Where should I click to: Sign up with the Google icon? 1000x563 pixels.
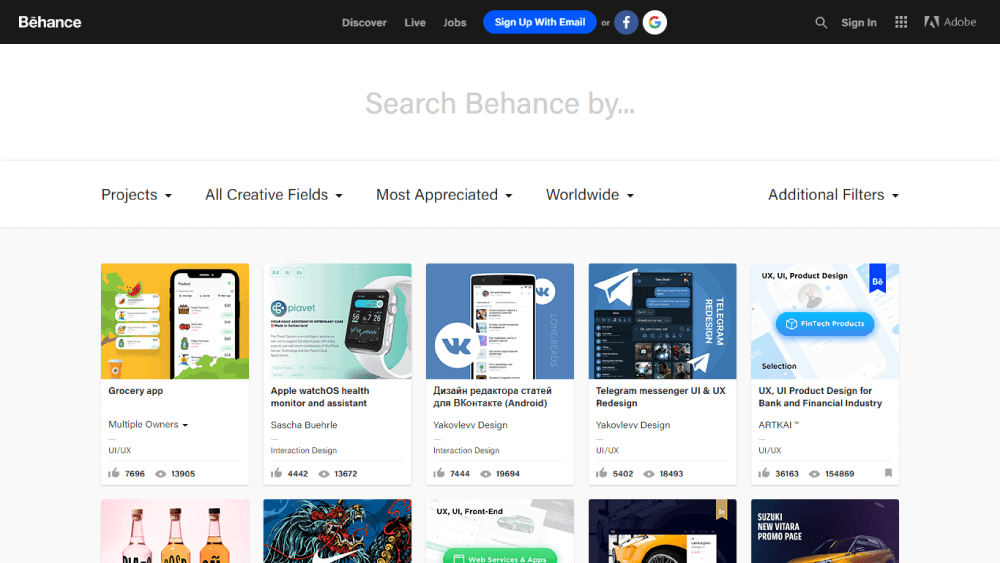pos(654,22)
